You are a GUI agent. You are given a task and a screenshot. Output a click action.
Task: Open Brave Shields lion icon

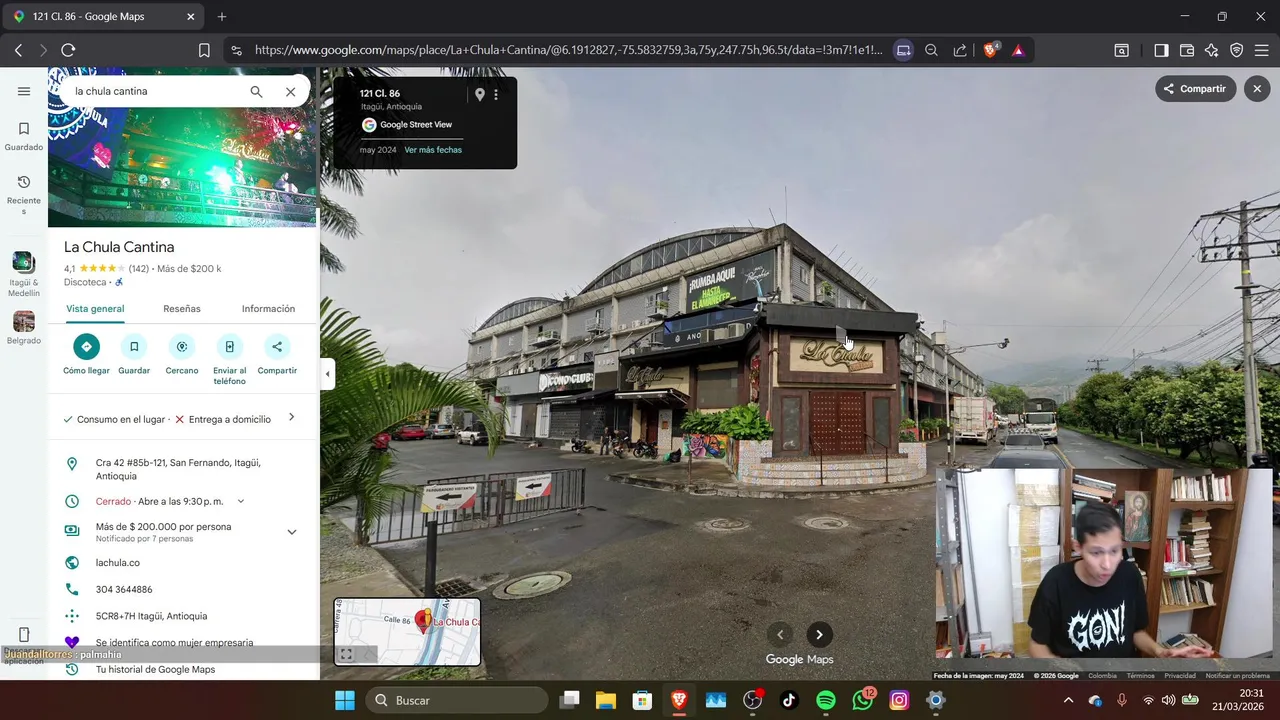(x=991, y=50)
